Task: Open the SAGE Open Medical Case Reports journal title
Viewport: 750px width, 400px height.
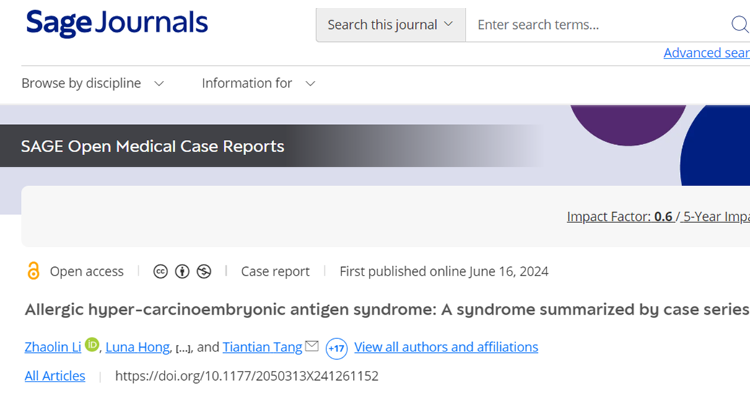Action: [153, 146]
